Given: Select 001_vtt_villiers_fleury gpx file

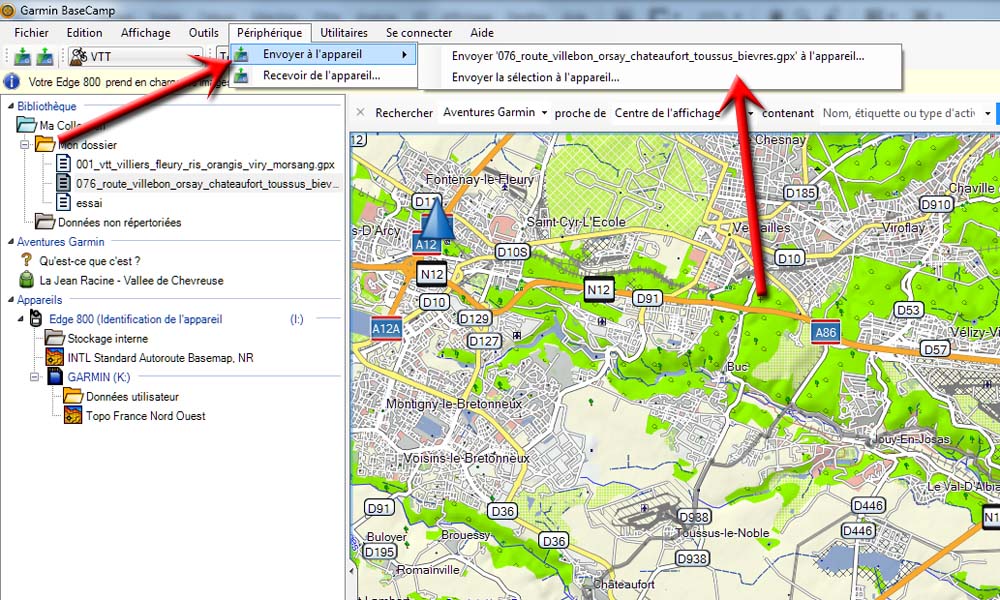Looking at the screenshot, I should (205, 165).
